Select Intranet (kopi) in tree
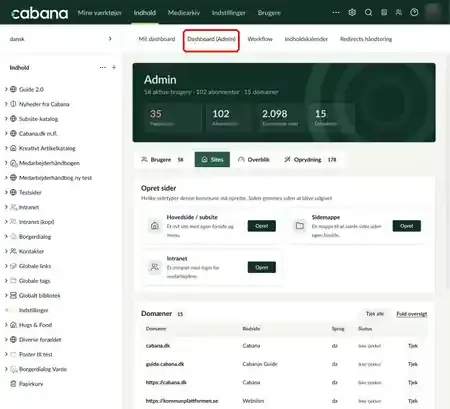The height and width of the screenshot is (409, 450). (36, 222)
